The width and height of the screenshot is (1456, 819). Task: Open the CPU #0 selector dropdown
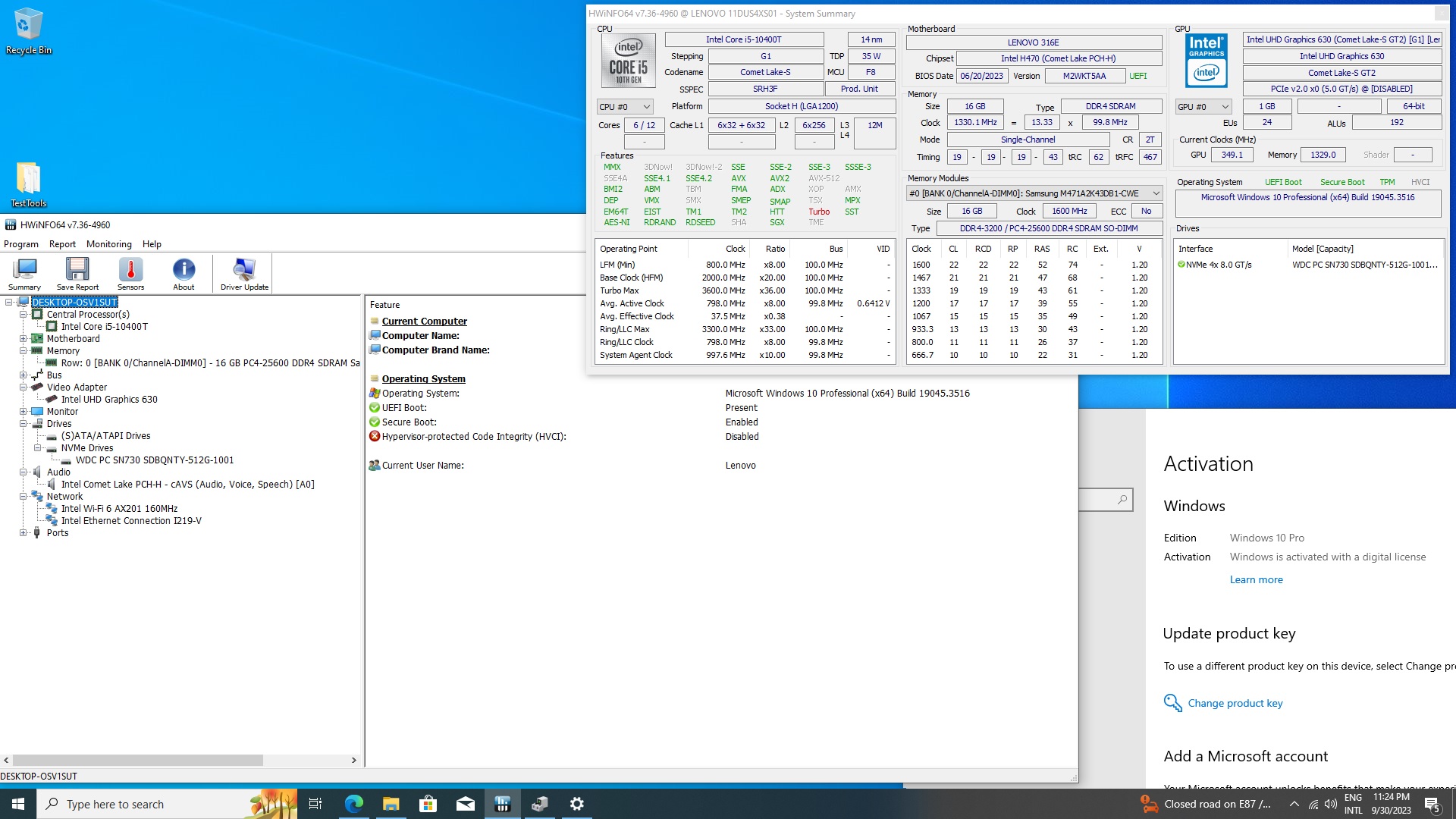(x=625, y=107)
